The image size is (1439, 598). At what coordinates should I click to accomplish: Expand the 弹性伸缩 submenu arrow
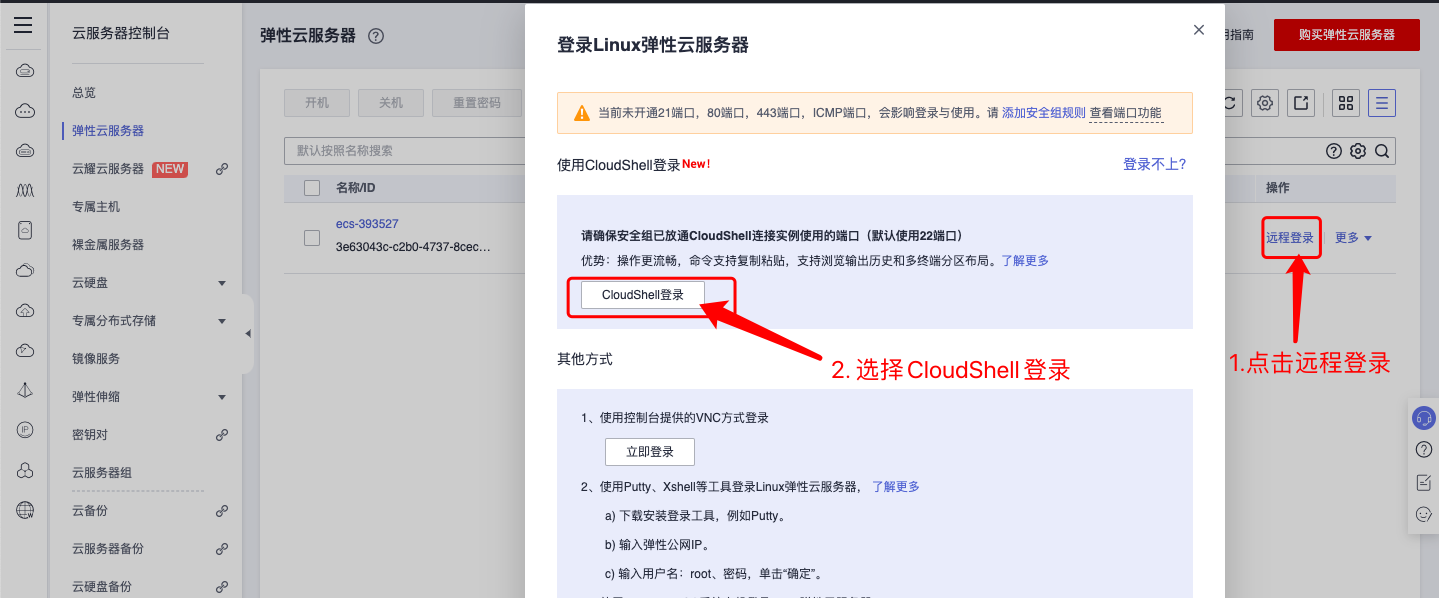[222, 398]
